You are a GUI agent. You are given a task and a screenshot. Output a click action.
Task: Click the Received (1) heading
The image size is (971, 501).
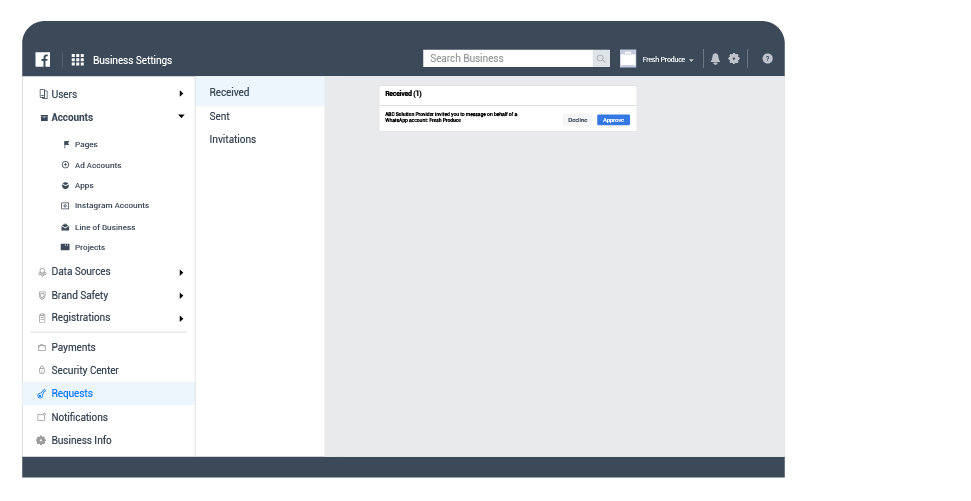click(x=403, y=94)
